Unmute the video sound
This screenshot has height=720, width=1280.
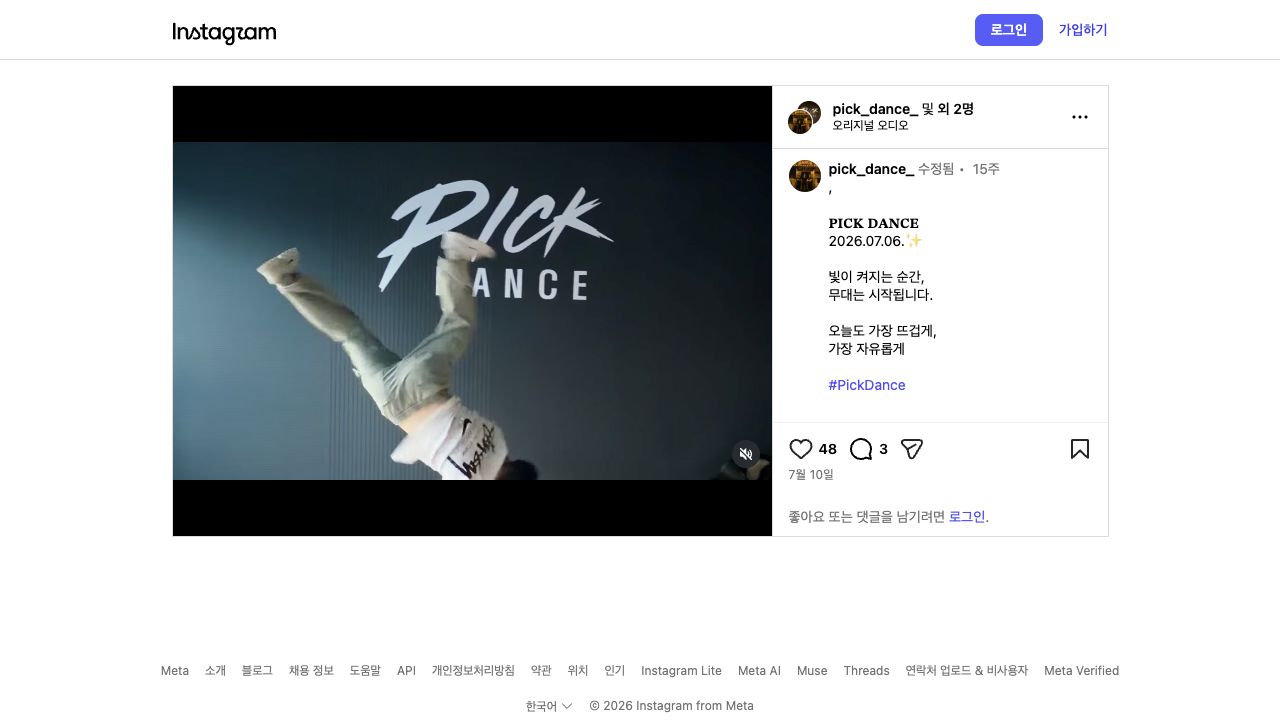(746, 454)
